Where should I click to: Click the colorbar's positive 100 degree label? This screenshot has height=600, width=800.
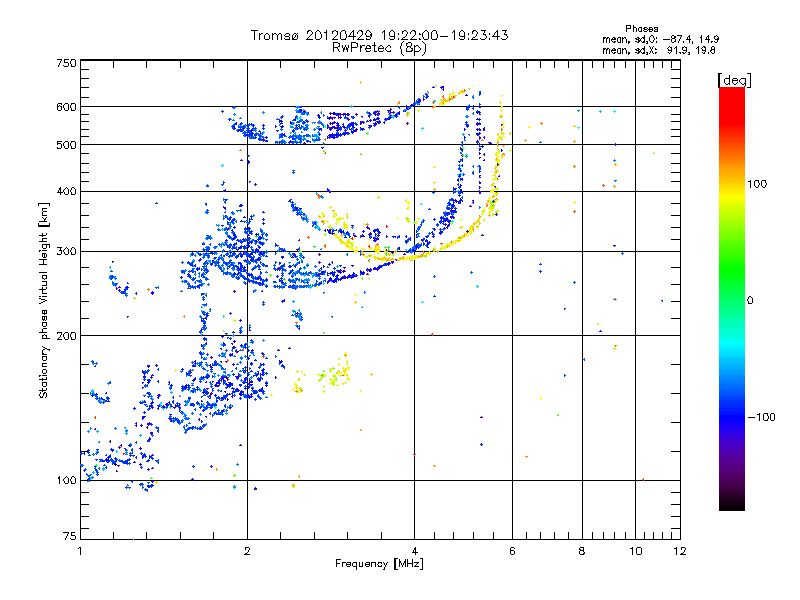pos(757,184)
